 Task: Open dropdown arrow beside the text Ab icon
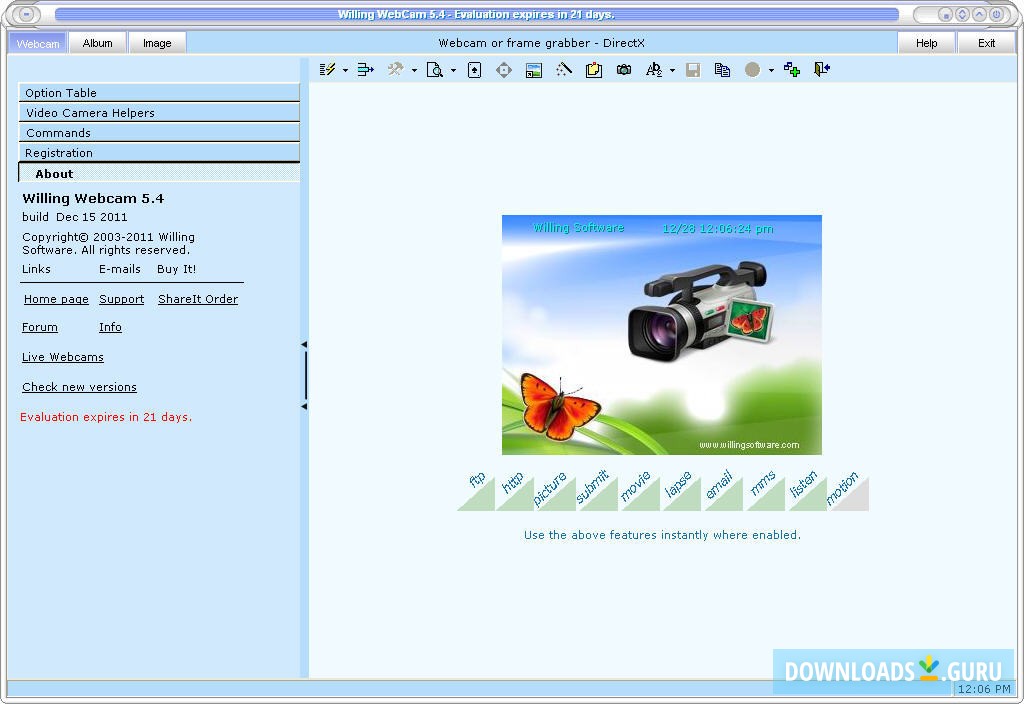(672, 71)
